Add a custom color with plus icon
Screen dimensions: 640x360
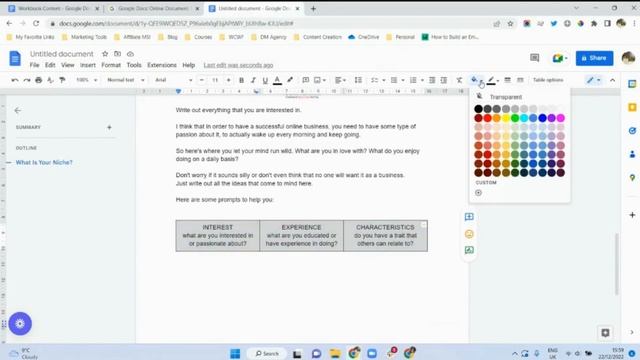478,193
